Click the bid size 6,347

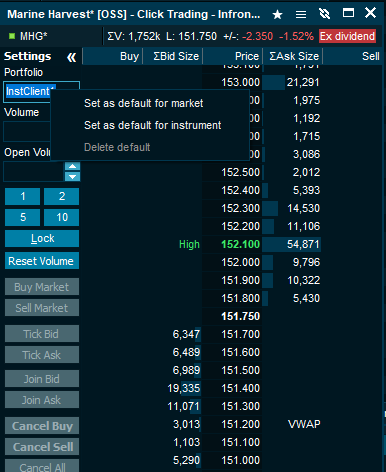[x=186, y=334]
